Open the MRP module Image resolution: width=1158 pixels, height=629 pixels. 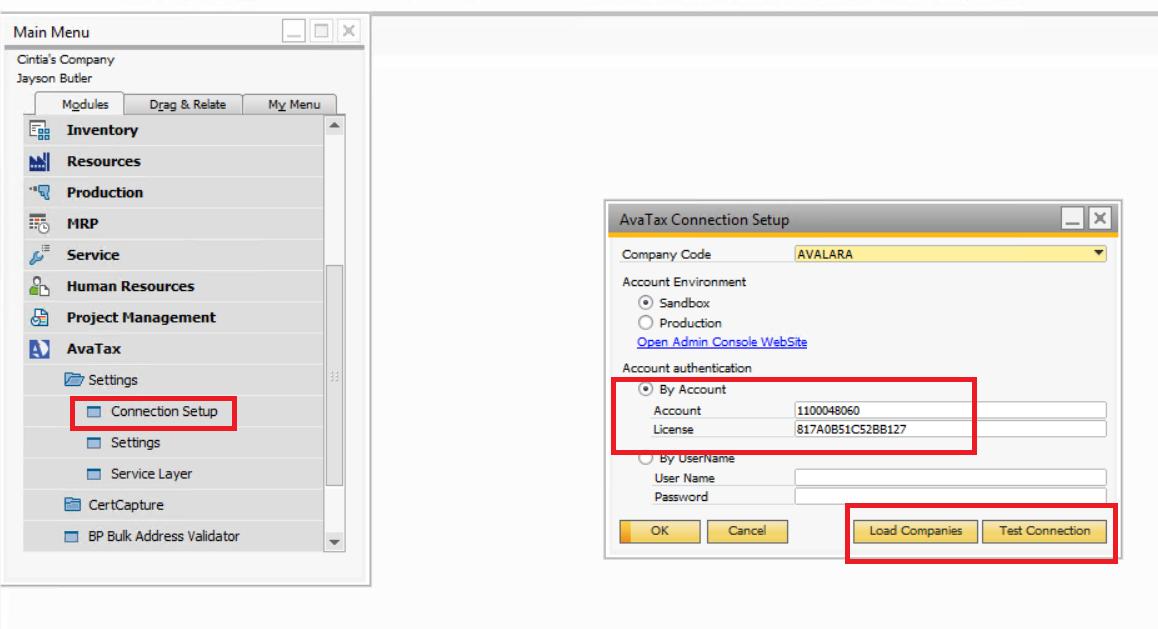83,224
